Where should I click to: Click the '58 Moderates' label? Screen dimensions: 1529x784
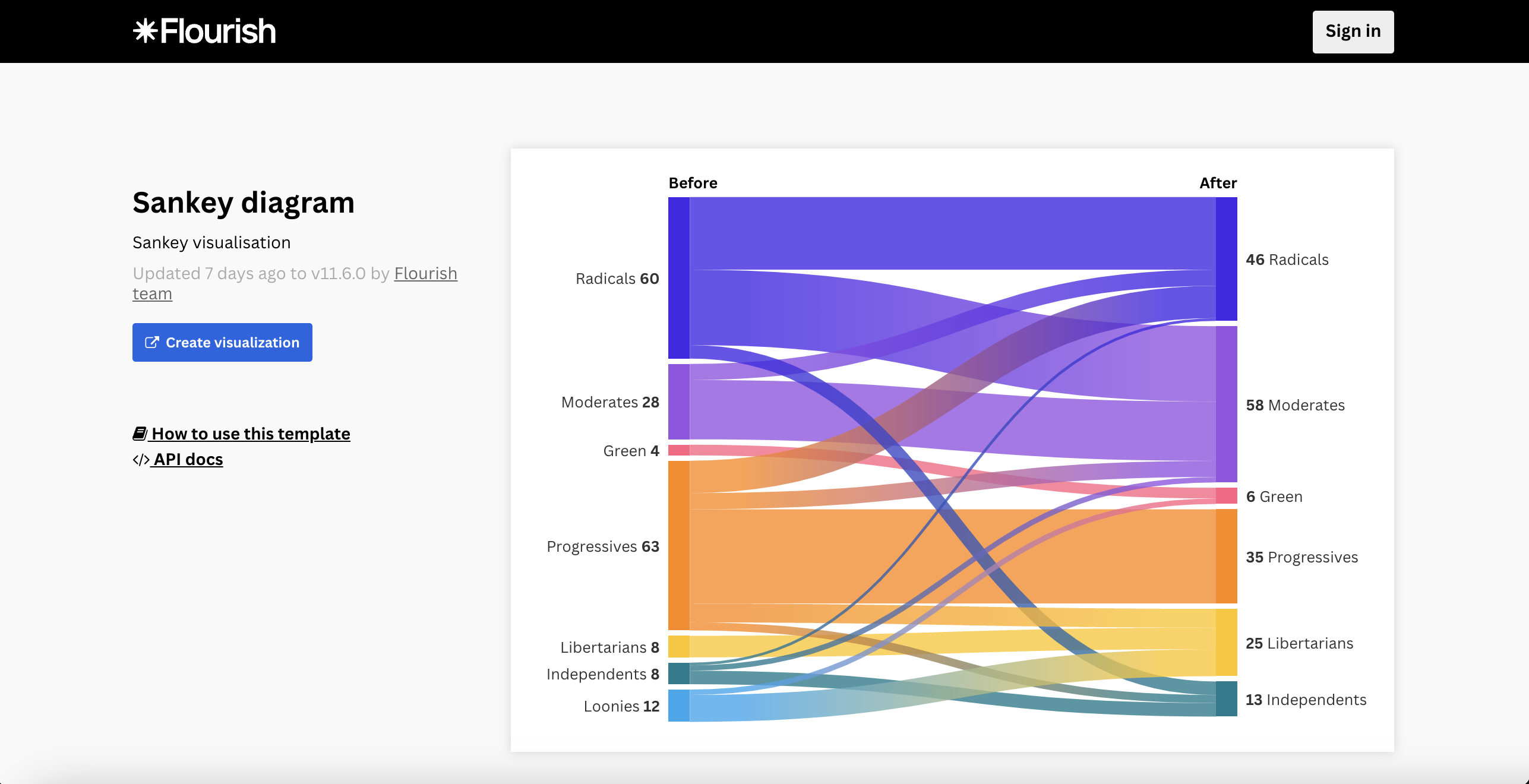[1295, 405]
